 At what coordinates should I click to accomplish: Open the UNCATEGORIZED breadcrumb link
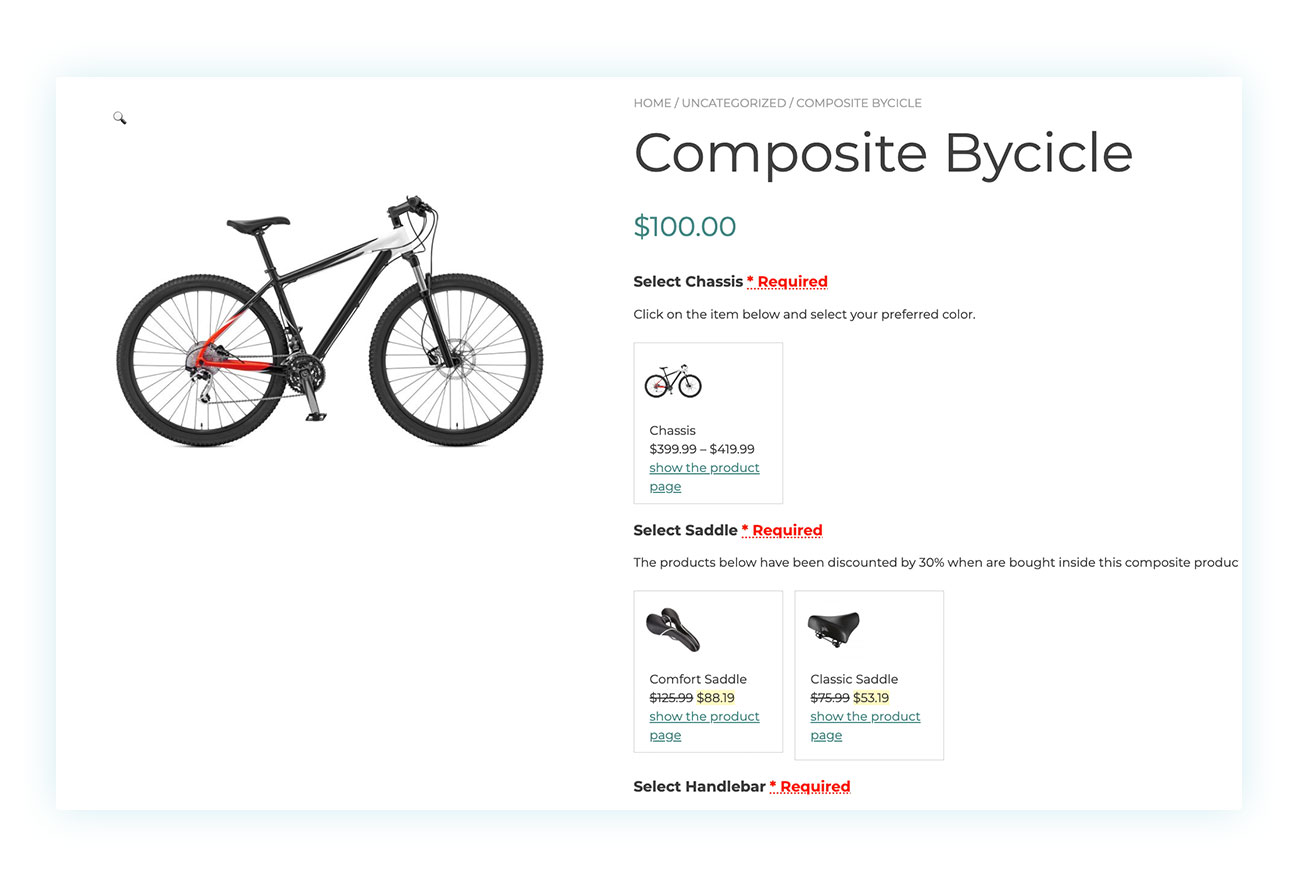[734, 103]
